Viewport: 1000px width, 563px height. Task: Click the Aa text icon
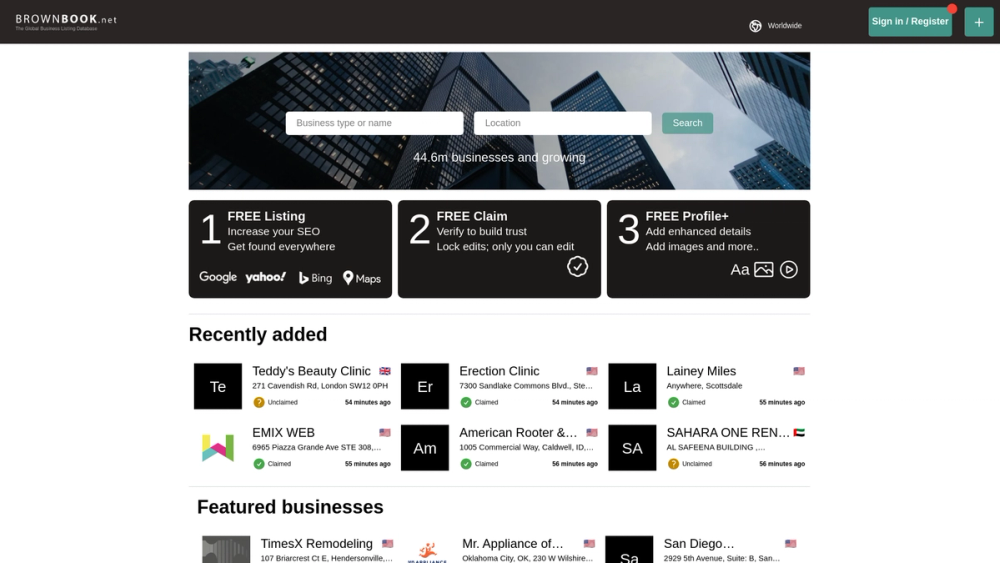pos(739,270)
